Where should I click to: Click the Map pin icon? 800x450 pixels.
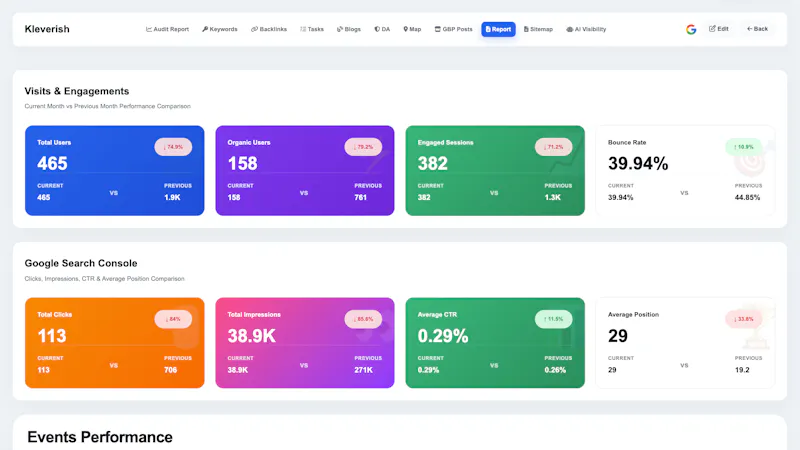pyautogui.click(x=406, y=29)
